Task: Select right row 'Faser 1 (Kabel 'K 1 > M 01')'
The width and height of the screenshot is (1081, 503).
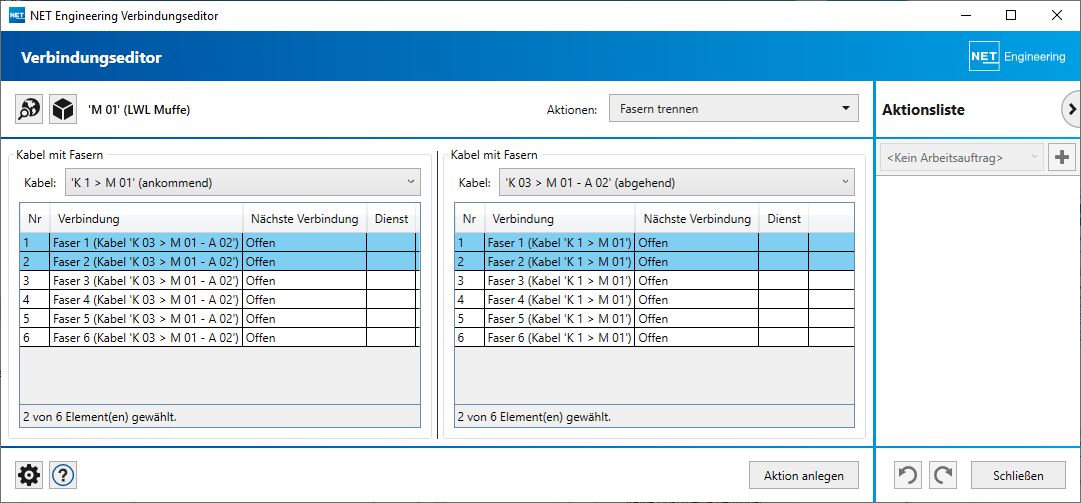Action: (654, 243)
